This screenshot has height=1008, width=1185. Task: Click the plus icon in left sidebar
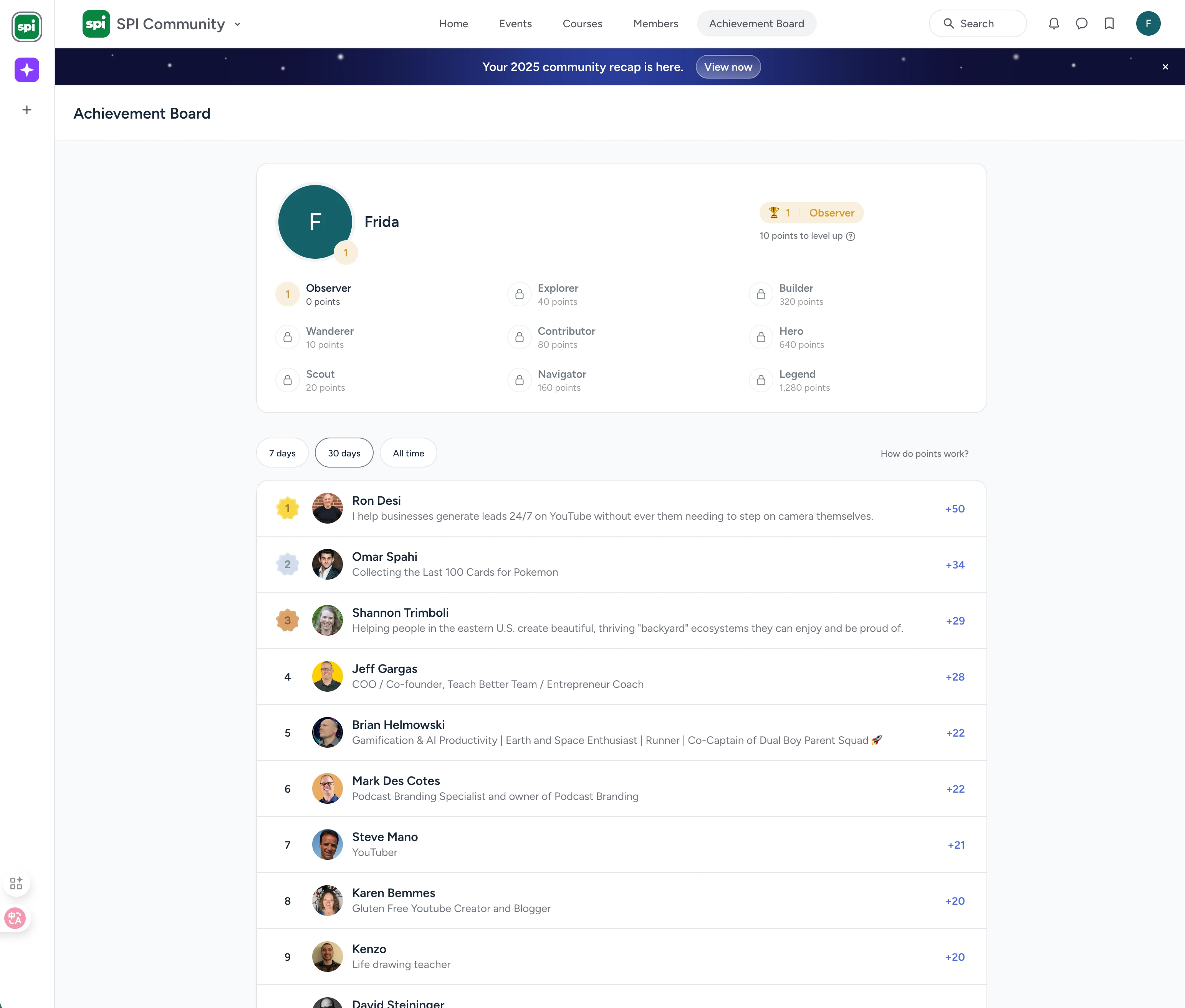27,110
